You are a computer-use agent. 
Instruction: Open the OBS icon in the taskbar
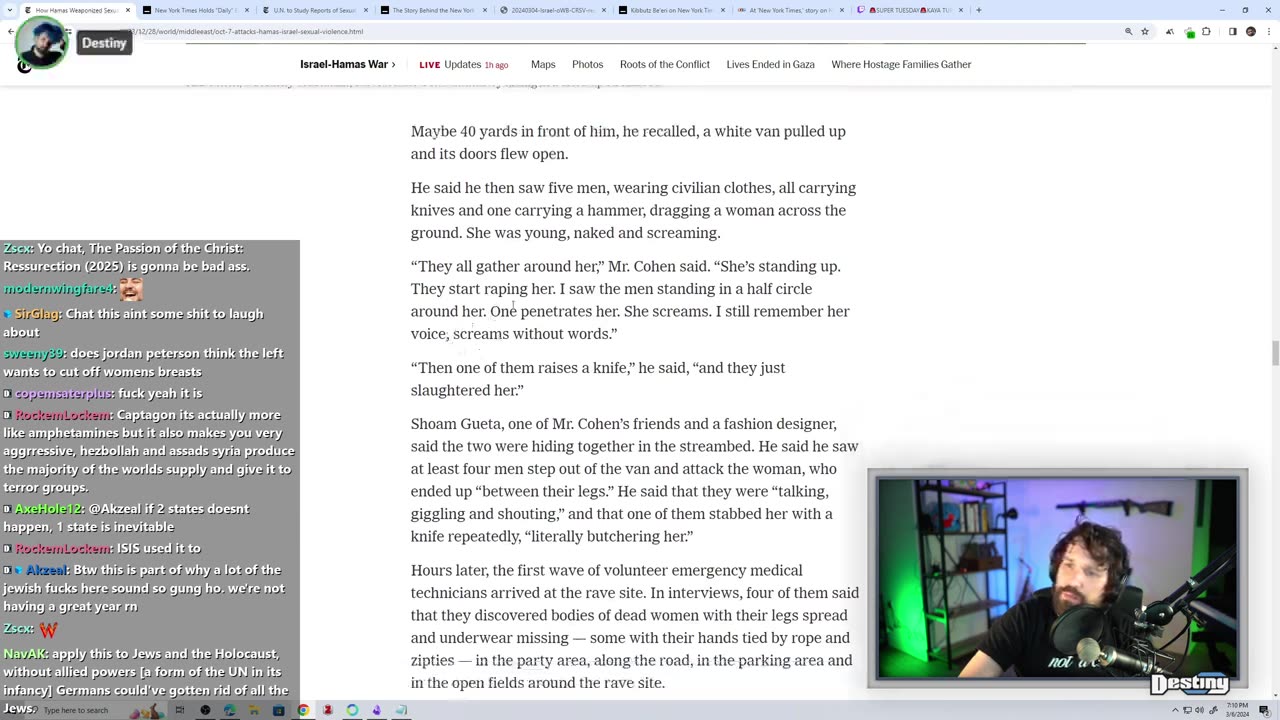205,710
